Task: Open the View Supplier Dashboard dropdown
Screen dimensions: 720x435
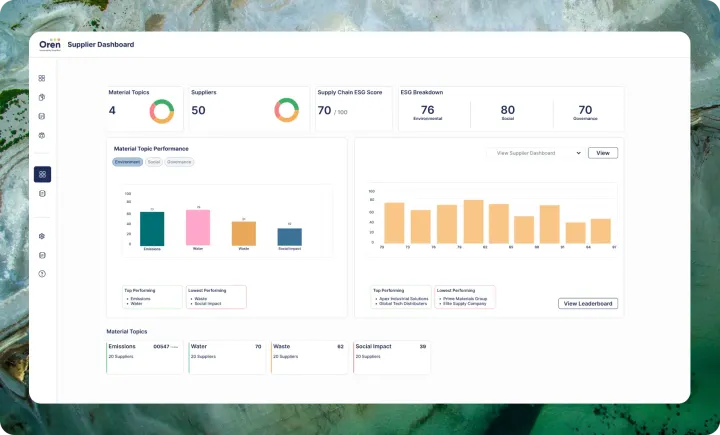Action: (538, 153)
